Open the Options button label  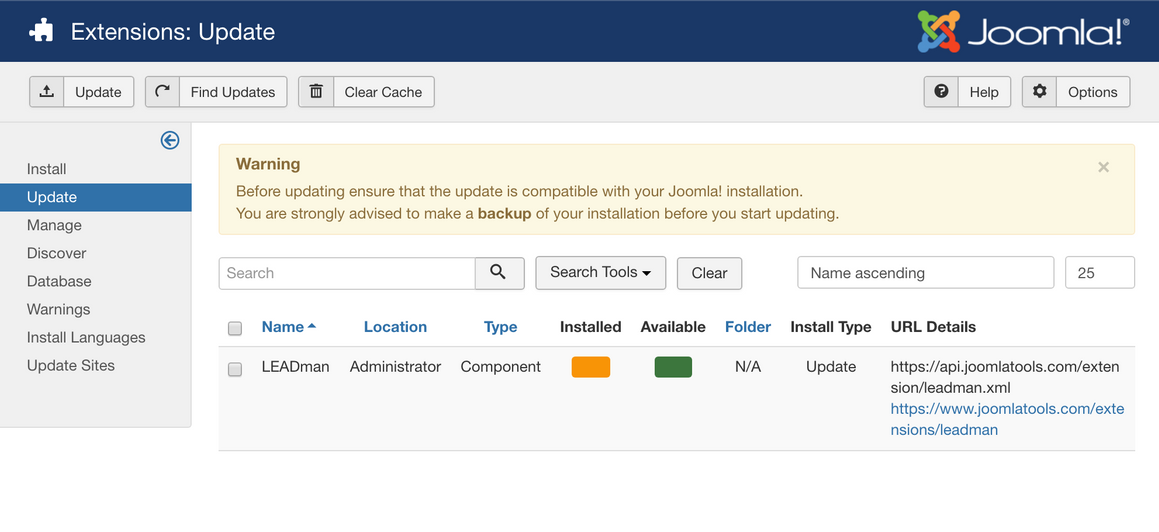coord(1092,92)
